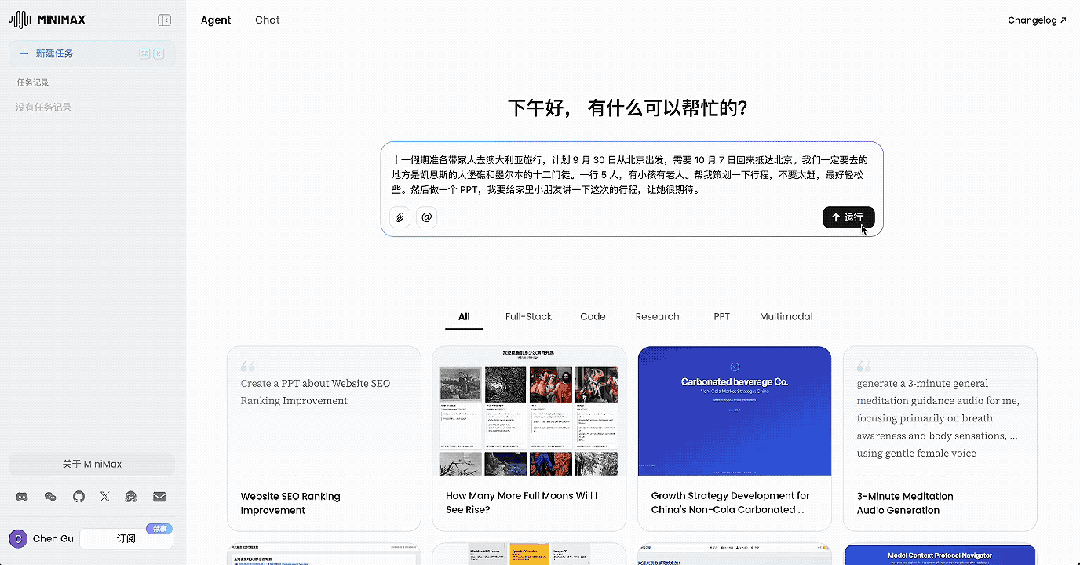
Task: Click the icon between X and email
Action: pos(131,496)
